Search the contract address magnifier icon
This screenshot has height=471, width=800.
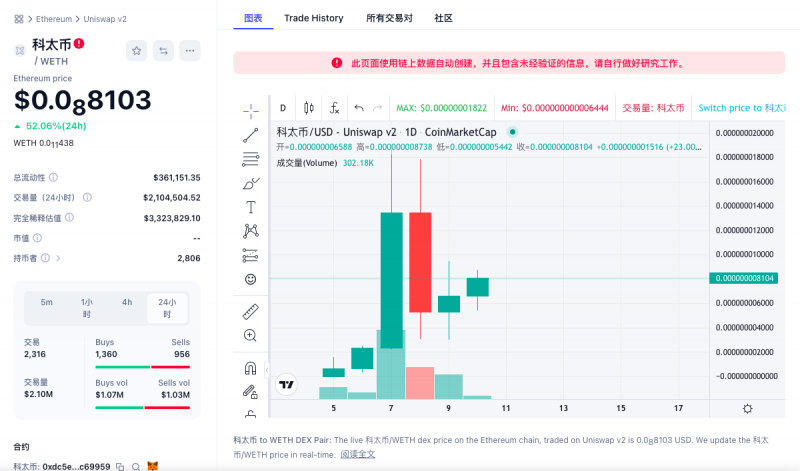click(136, 466)
